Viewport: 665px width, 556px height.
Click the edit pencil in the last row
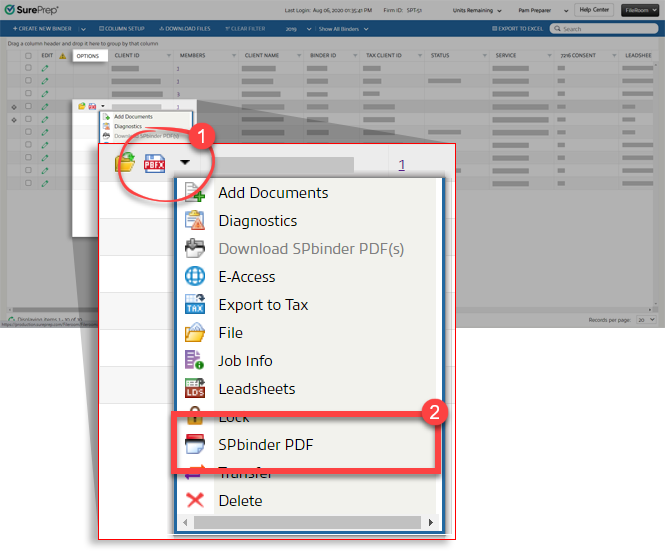pyautogui.click(x=45, y=184)
